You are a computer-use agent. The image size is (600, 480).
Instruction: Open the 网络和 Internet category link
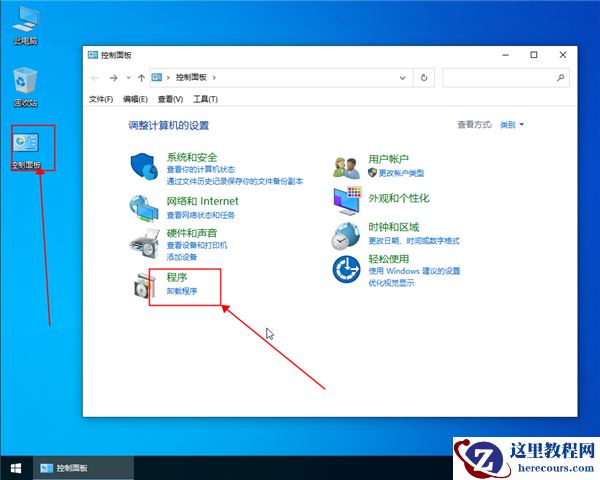(202, 201)
